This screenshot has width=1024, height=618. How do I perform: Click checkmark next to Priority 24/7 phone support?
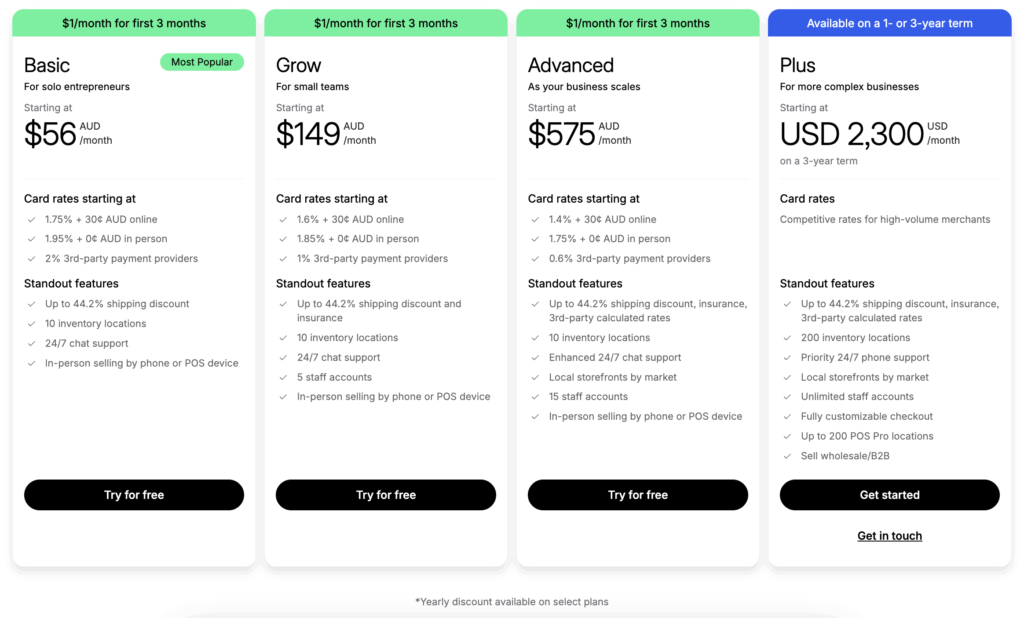tap(787, 357)
